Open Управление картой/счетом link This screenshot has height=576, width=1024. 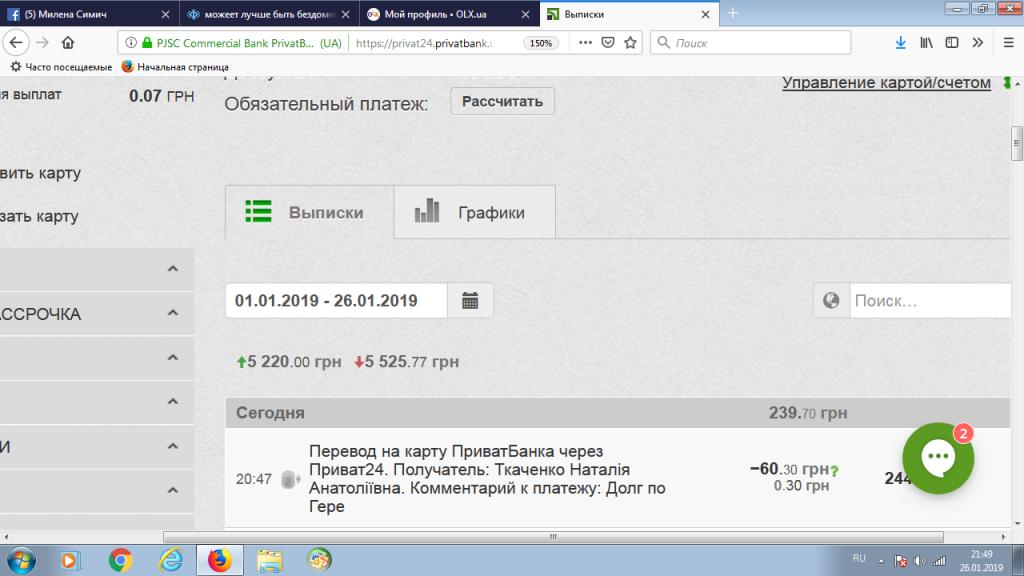[886, 83]
